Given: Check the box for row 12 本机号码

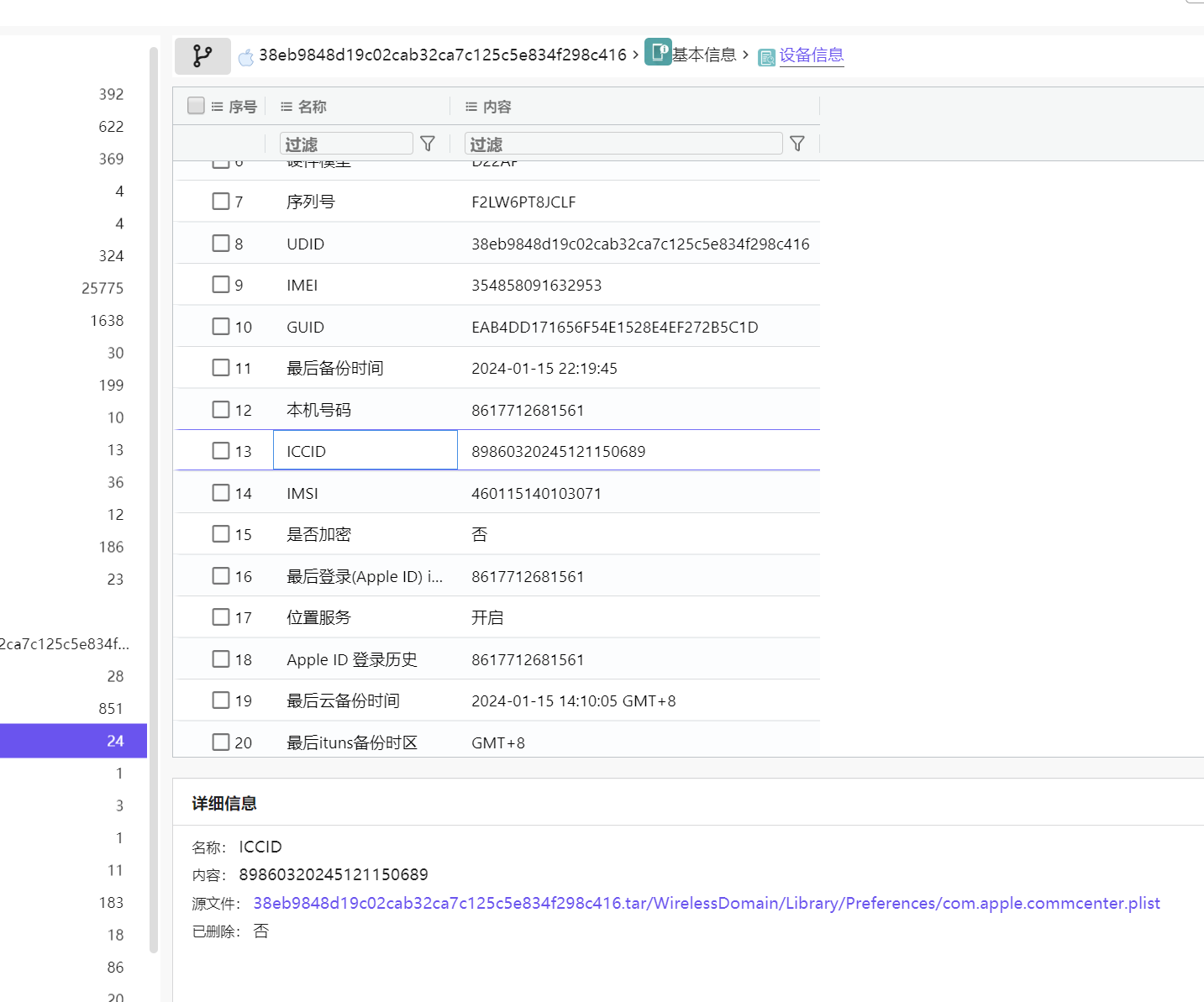Looking at the screenshot, I should coord(221,409).
